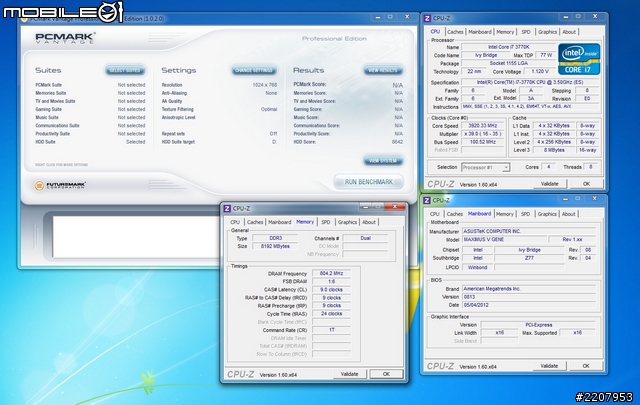Click the Name field Intel Core i7 3770K
The image size is (640, 405).
click(509, 47)
